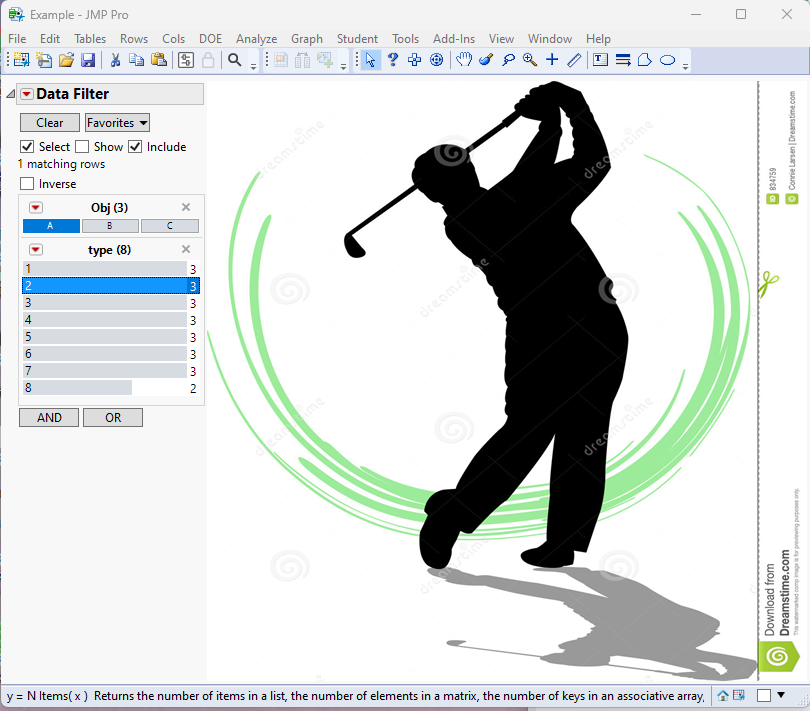Select type value 5 row
This screenshot has width=810, height=711.
click(110, 337)
